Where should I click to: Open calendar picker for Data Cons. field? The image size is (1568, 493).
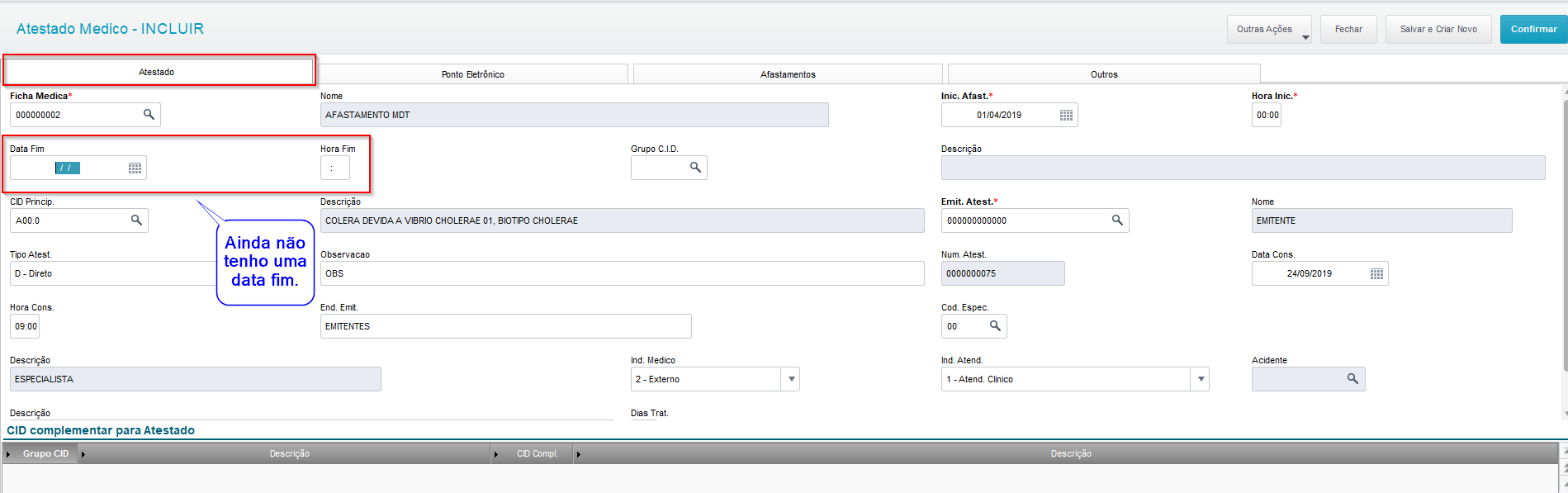(x=1376, y=273)
